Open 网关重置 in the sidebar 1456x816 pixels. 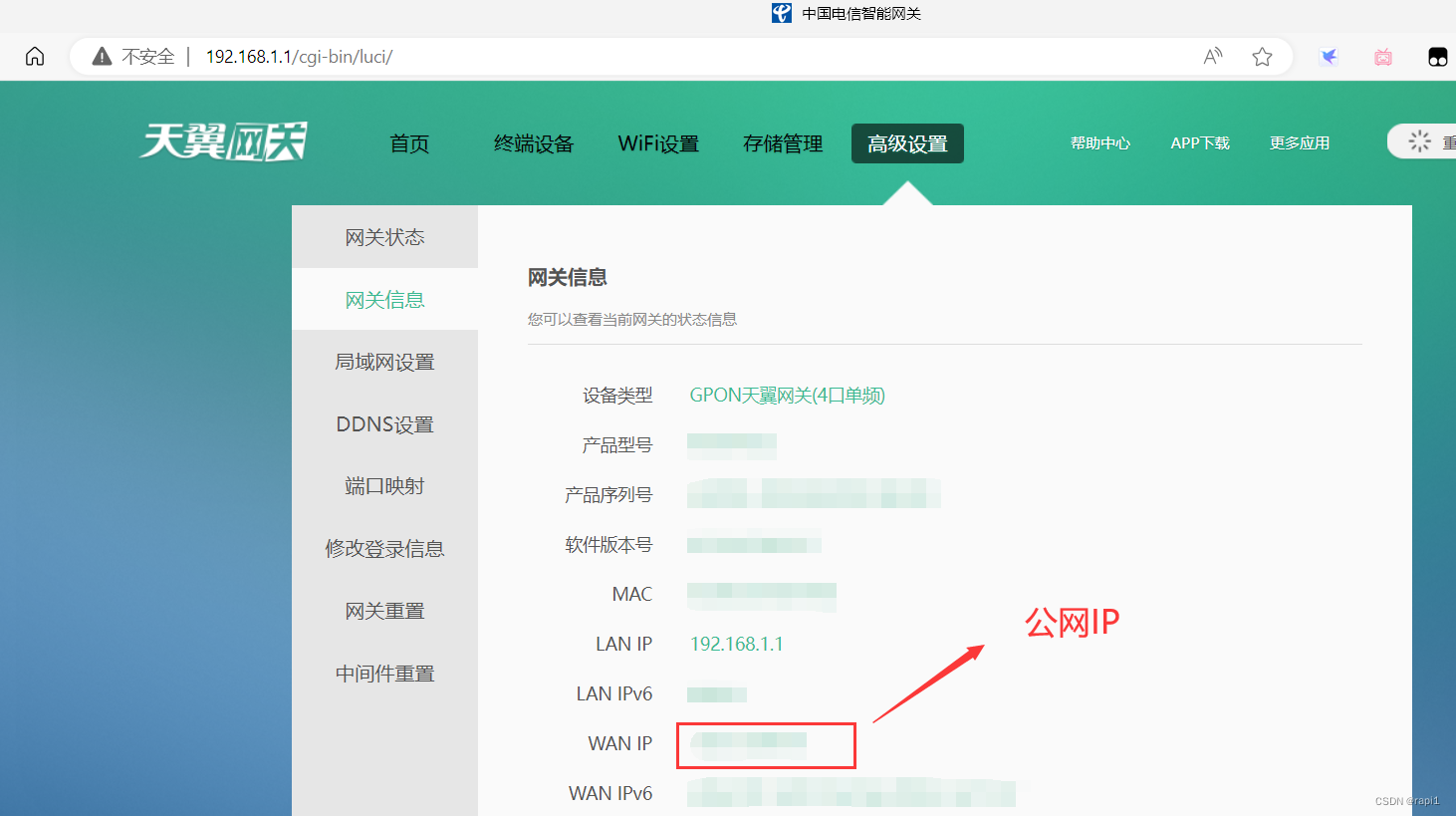pos(384,611)
